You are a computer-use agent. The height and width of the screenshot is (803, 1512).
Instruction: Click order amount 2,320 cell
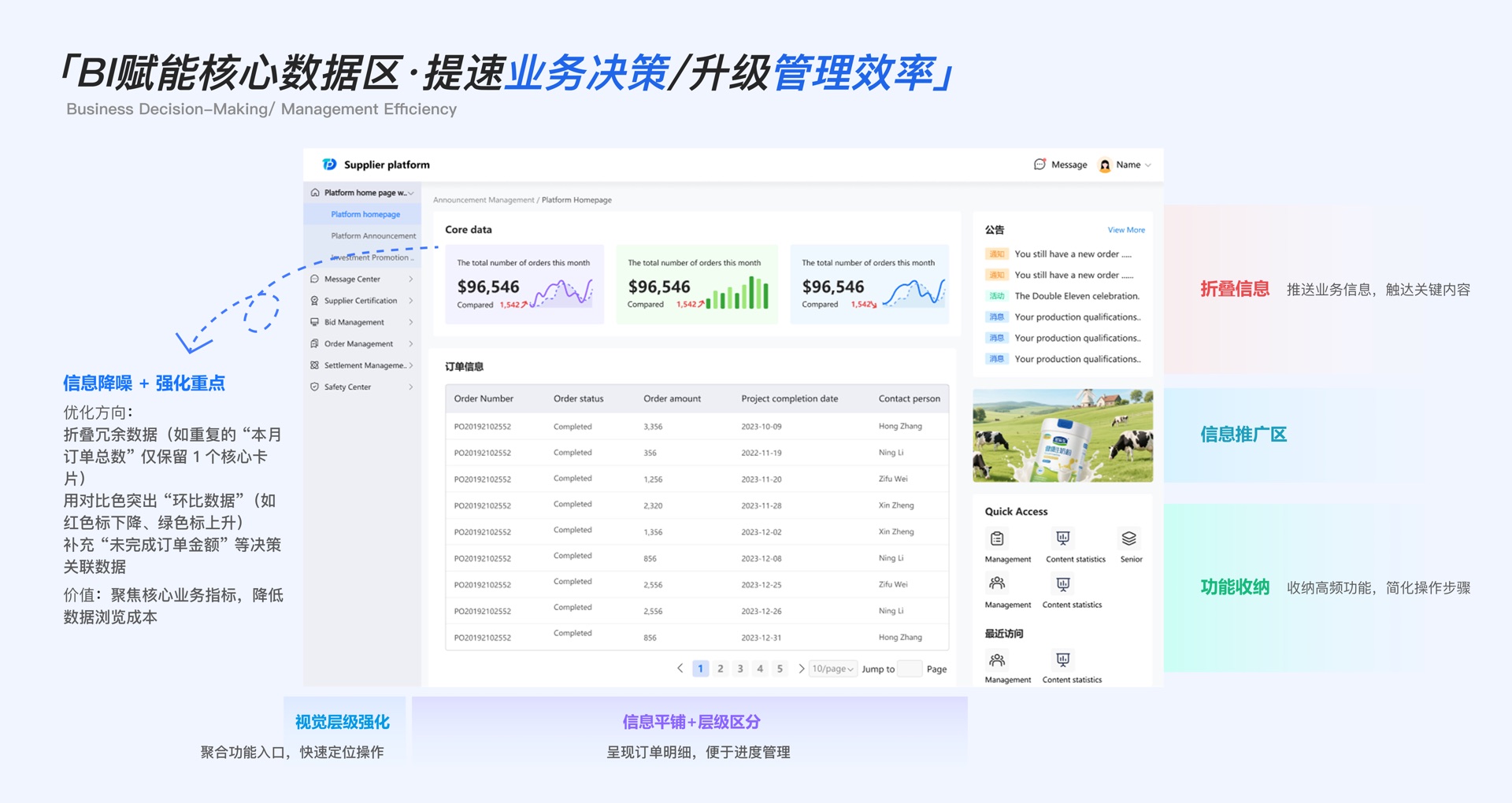pyautogui.click(x=653, y=505)
